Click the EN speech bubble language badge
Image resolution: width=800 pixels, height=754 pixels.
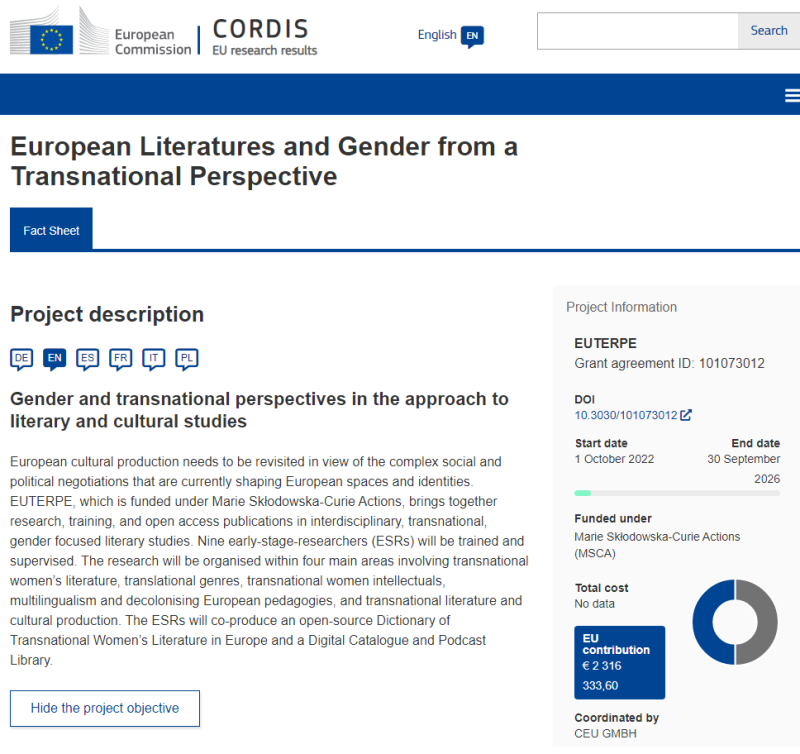(x=472, y=36)
